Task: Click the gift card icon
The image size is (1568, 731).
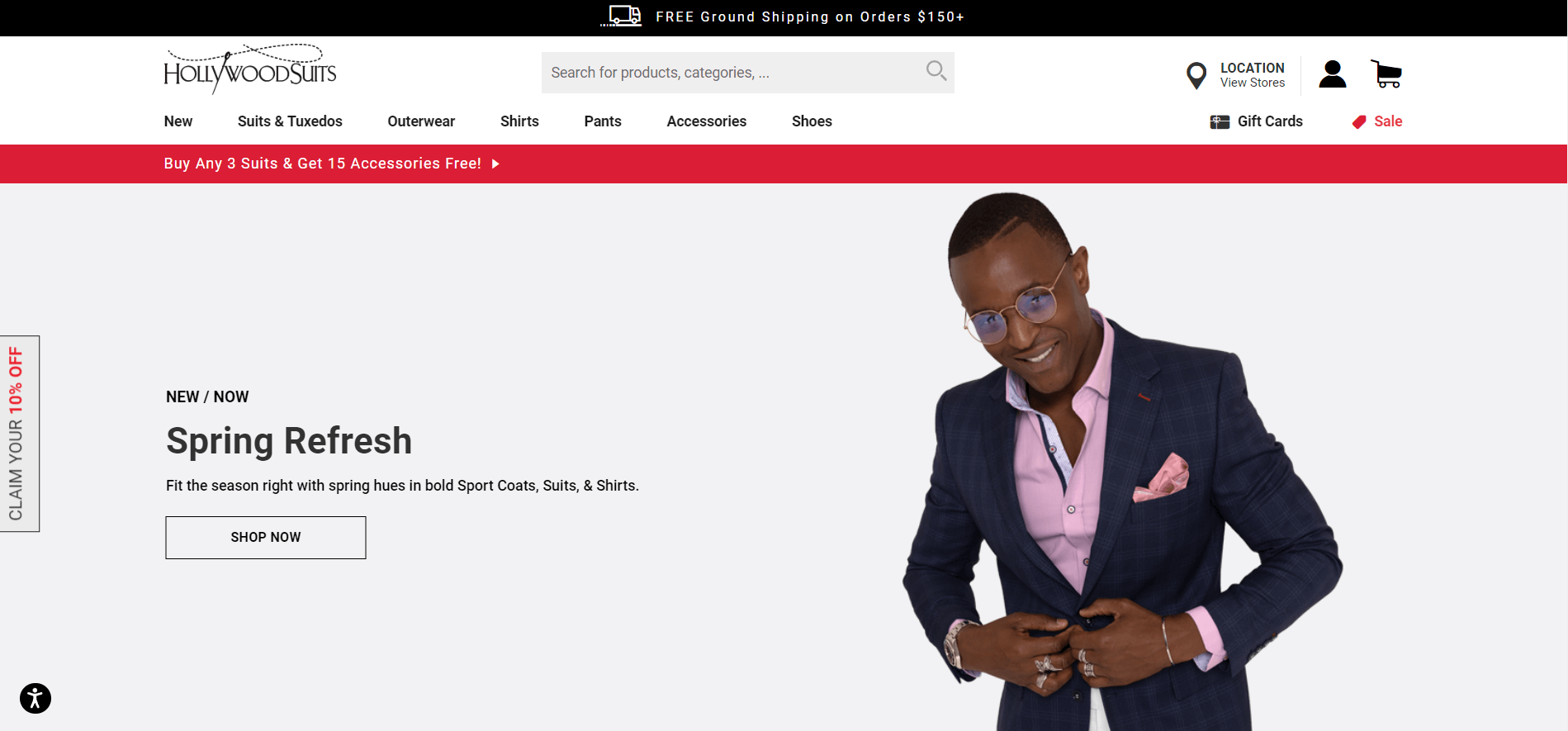Action: pos(1220,122)
